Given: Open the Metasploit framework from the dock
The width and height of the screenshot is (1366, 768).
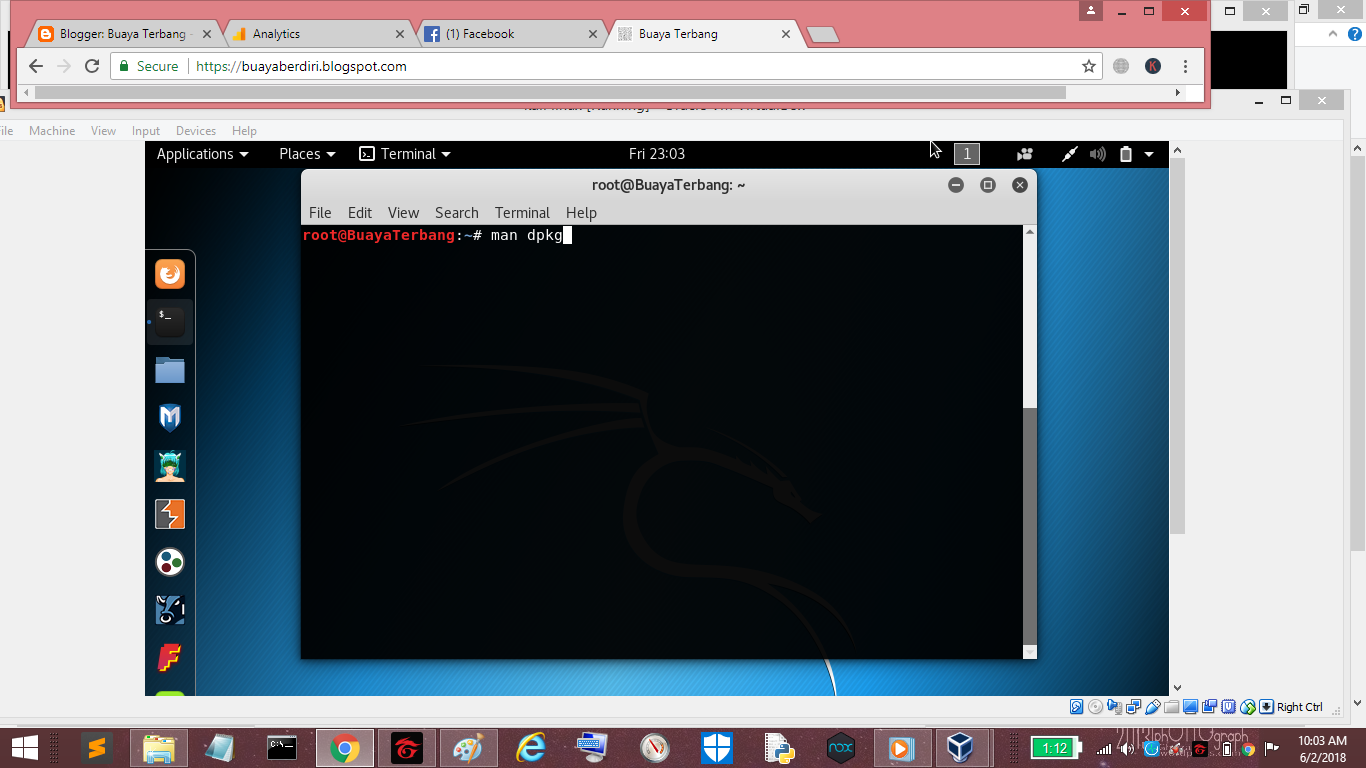Looking at the screenshot, I should (x=169, y=417).
